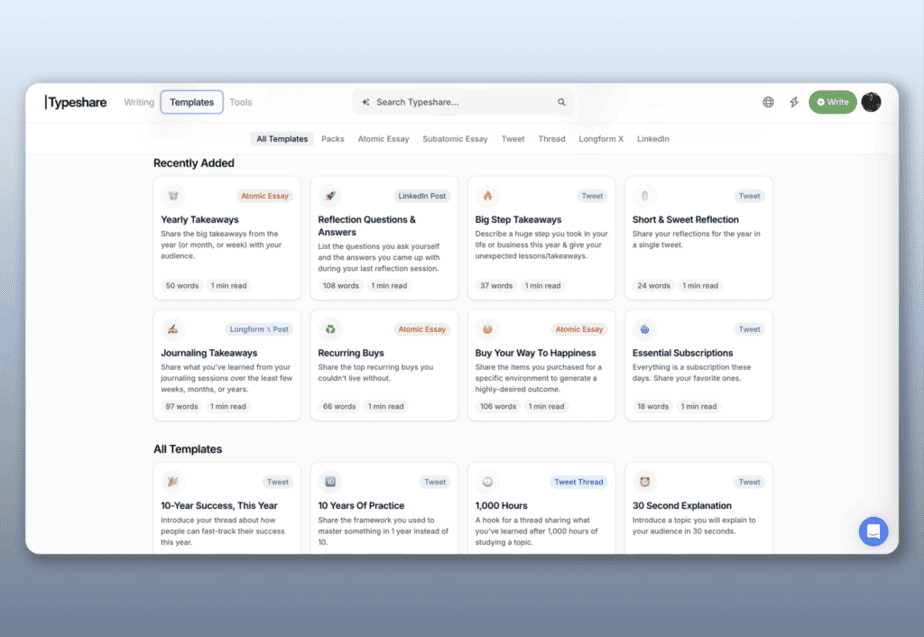Image resolution: width=924 pixels, height=637 pixels.
Task: Click the Short & Sweet Reflection card icon
Action: pyautogui.click(x=645, y=196)
